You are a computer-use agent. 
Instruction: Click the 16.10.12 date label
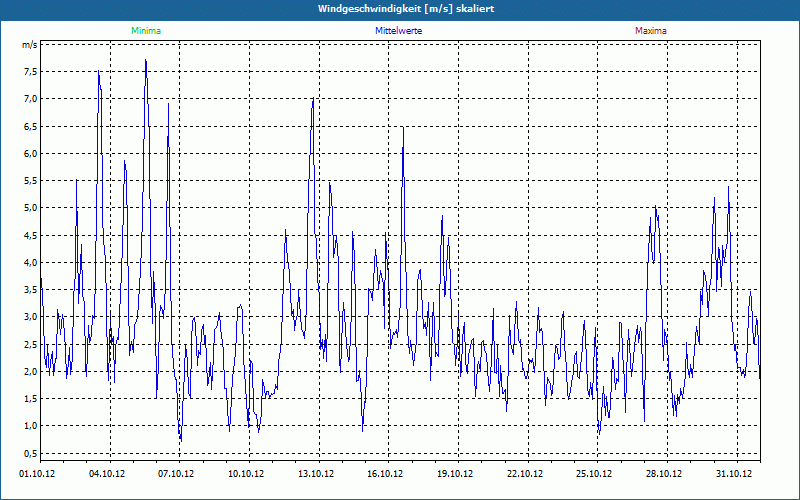point(385,474)
